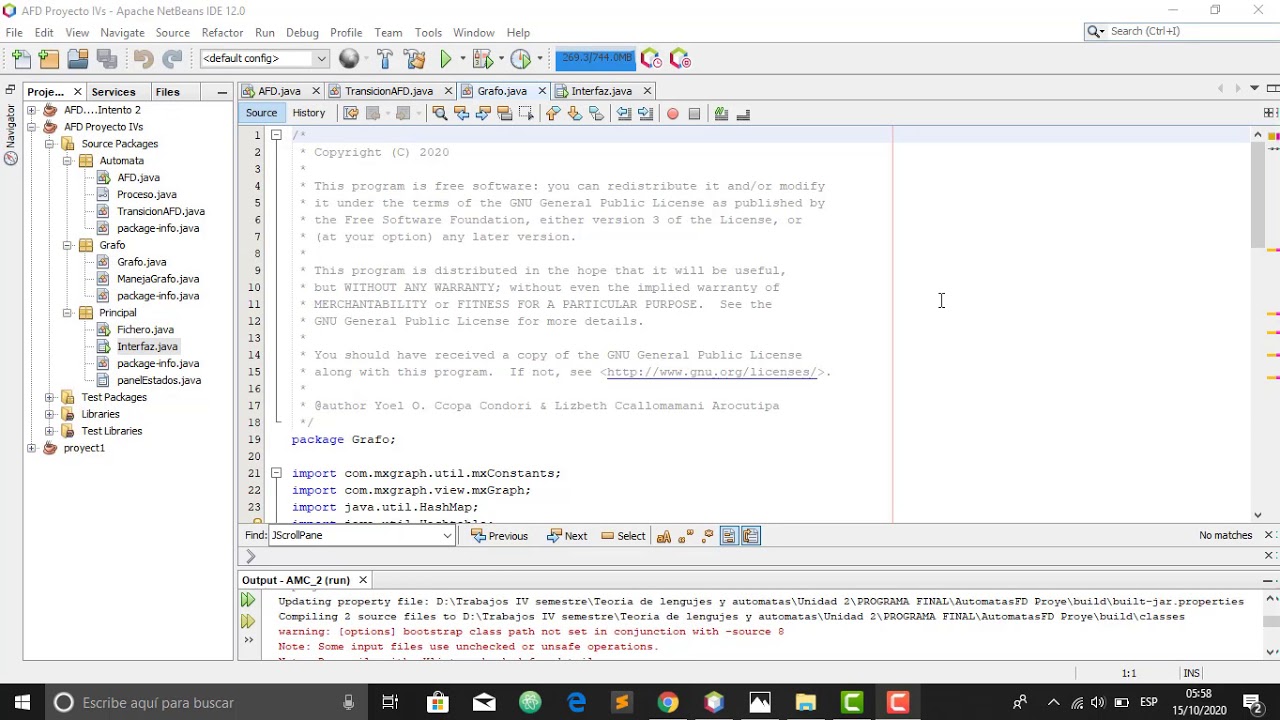Toggle Wrap Around in the Find bar
This screenshot has height=720, width=1280.
(751, 536)
